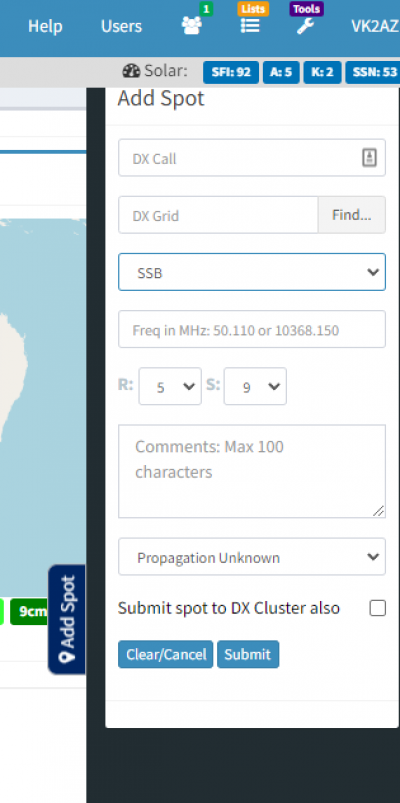Open the Lists icon menu
The height and width of the screenshot is (803, 400).
pos(250,26)
